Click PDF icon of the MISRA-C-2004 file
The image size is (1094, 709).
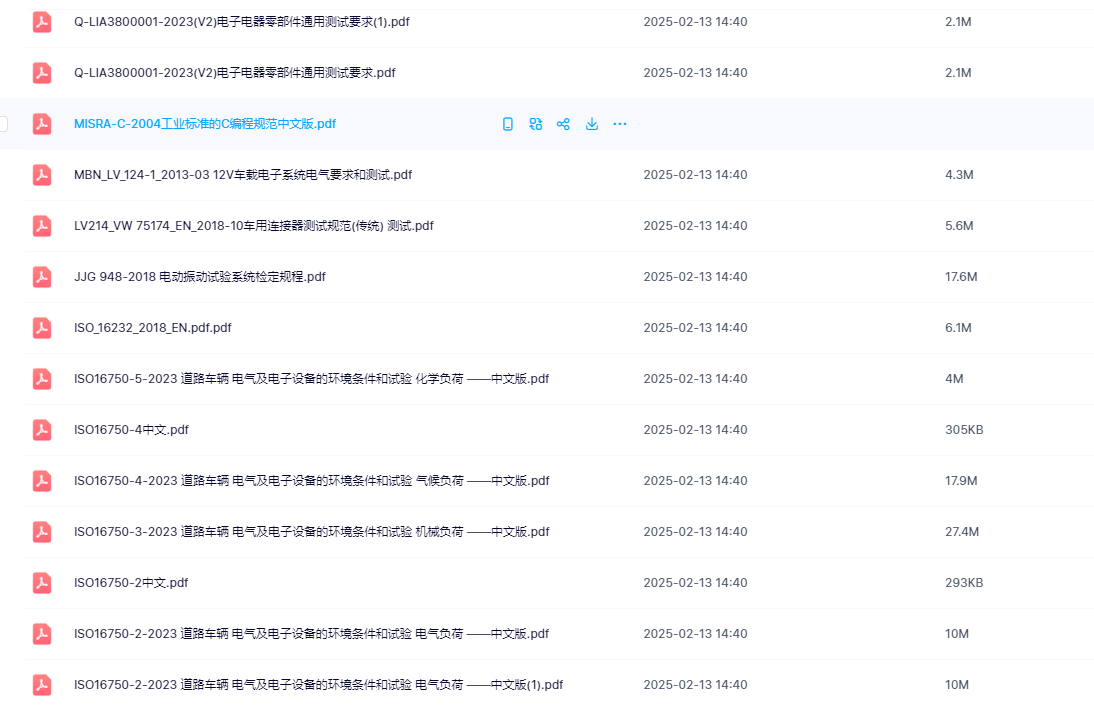(x=42, y=124)
